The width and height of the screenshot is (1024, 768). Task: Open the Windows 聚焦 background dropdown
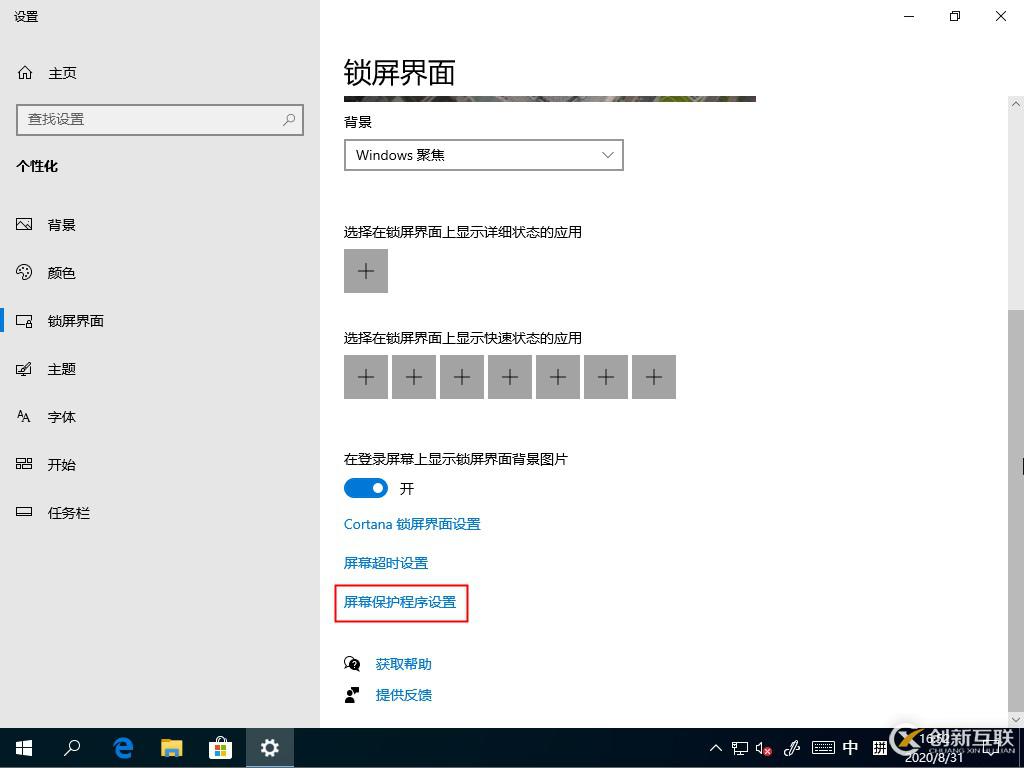click(483, 155)
